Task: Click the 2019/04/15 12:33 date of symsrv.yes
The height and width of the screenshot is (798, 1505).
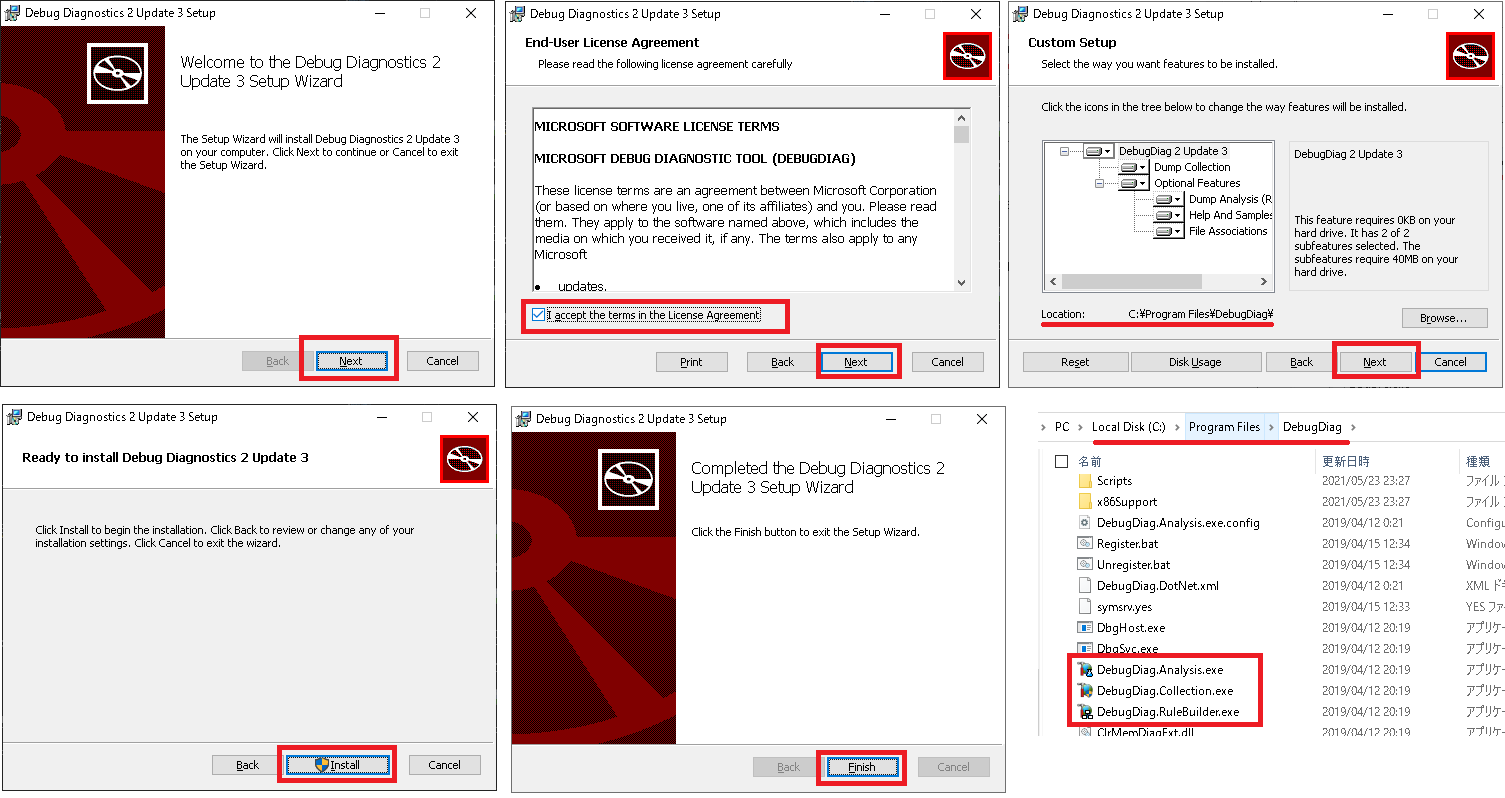Action: (x=1366, y=607)
